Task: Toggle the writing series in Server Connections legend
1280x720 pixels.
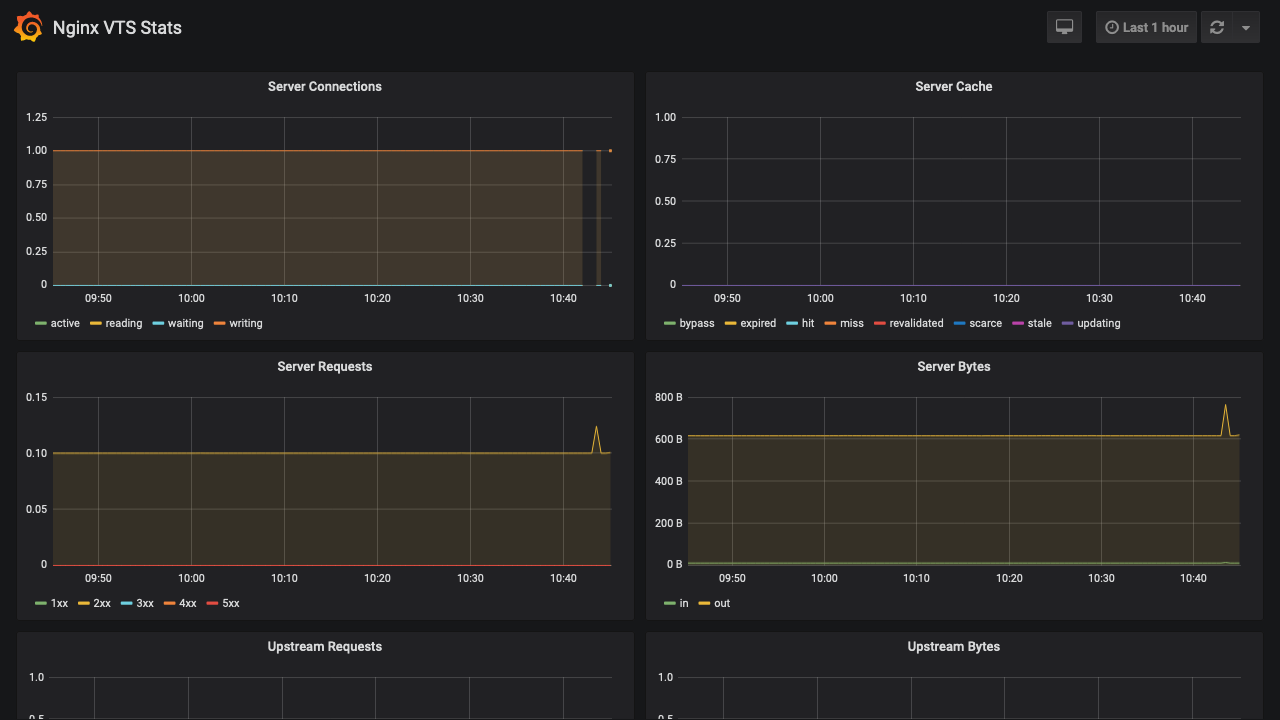Action: [243, 323]
